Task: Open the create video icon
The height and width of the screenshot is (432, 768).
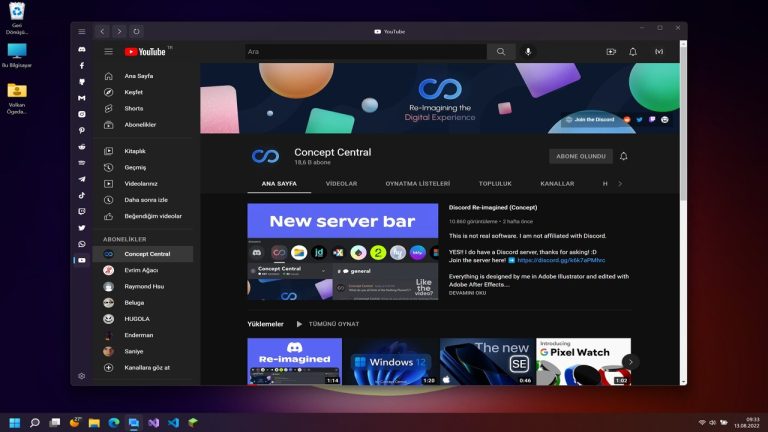Action: (611, 51)
